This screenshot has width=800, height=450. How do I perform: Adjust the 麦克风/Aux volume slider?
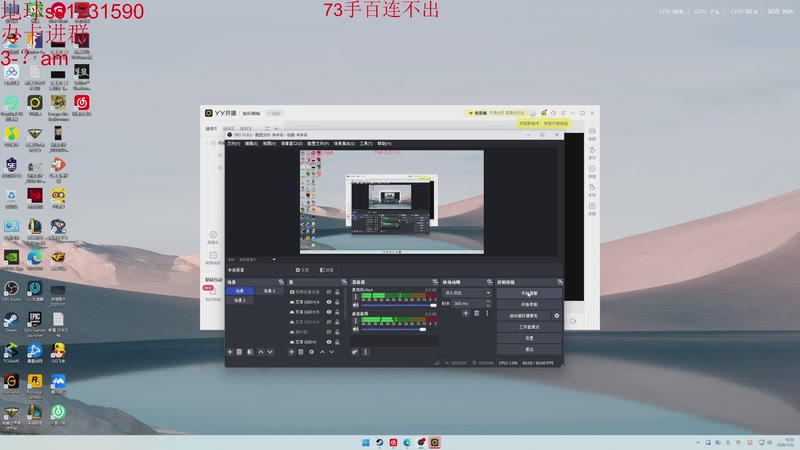click(x=398, y=305)
